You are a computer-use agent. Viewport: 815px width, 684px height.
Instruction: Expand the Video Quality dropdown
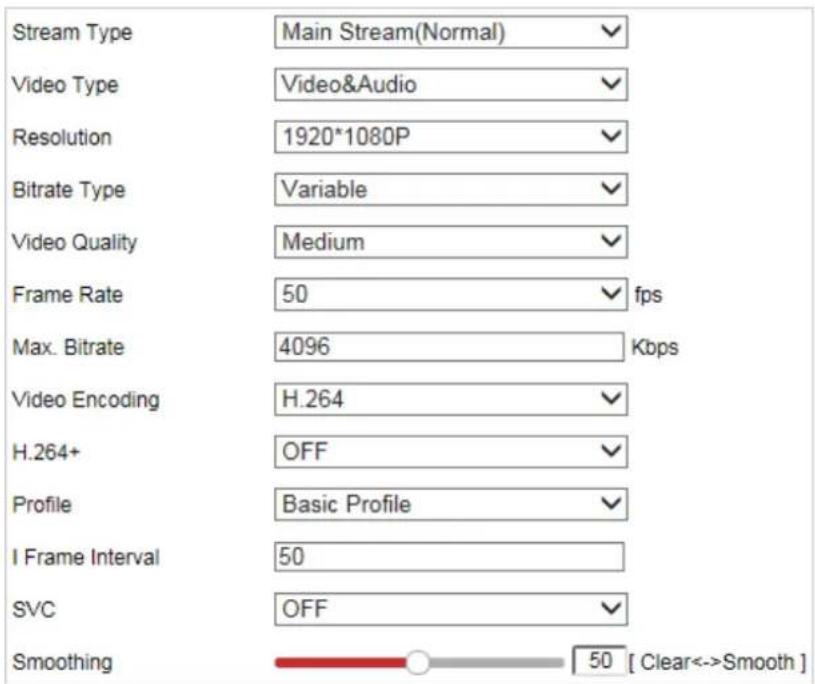(x=451, y=242)
